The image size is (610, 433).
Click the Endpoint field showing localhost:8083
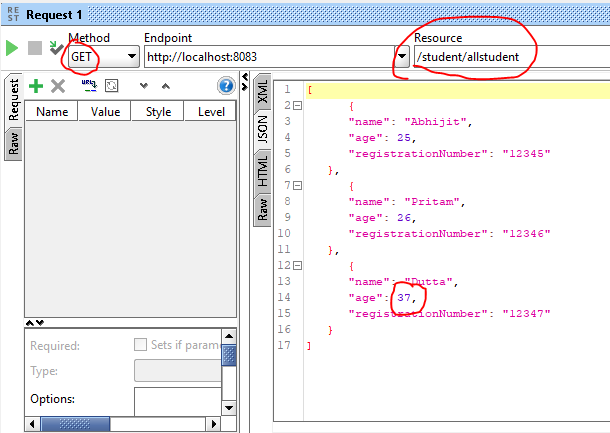point(269,57)
